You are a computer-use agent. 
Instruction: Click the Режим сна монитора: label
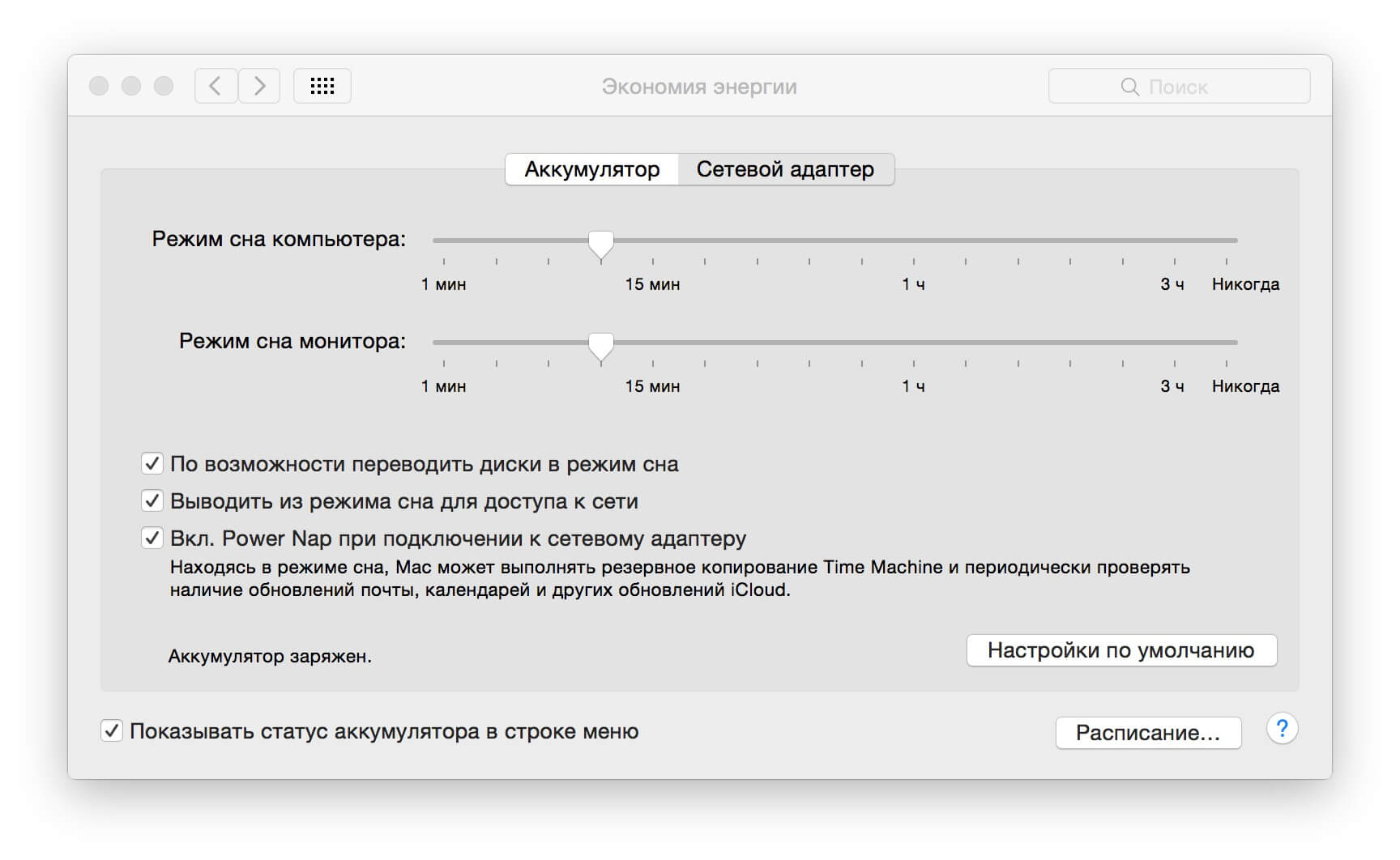[292, 342]
